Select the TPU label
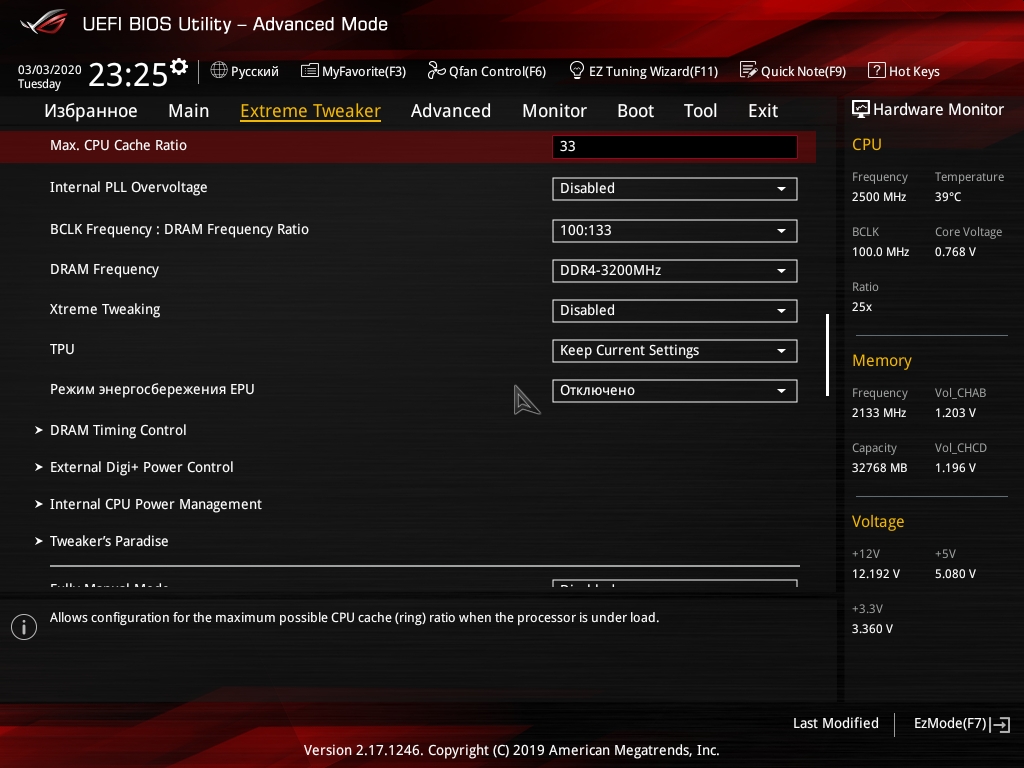 pos(62,349)
